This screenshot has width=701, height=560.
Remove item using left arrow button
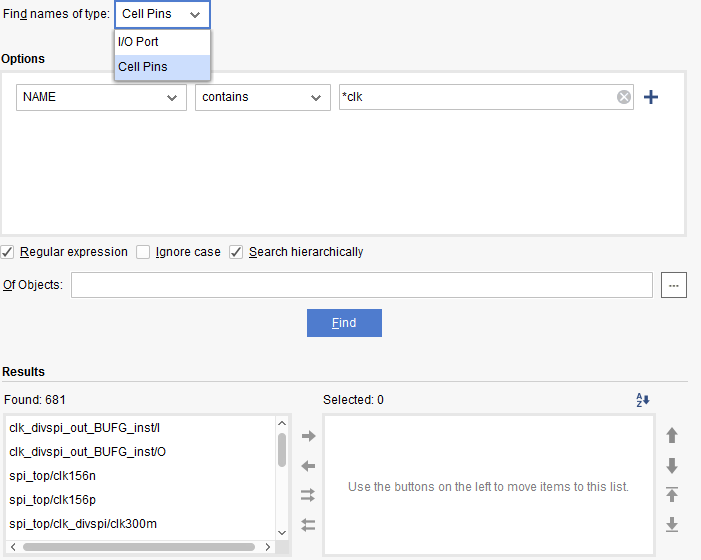tap(308, 465)
